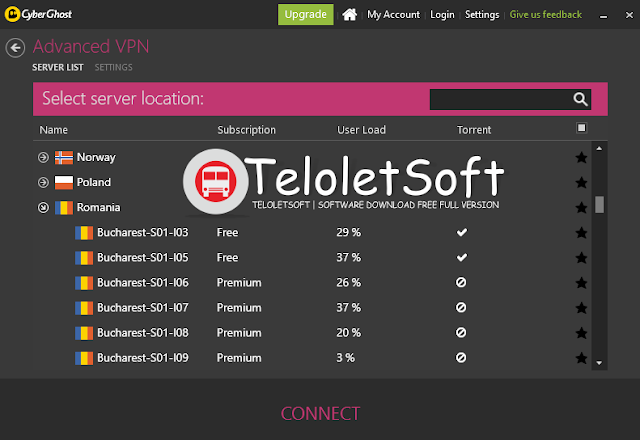Click the Poland country name
The image size is (640, 440).
[93, 182]
